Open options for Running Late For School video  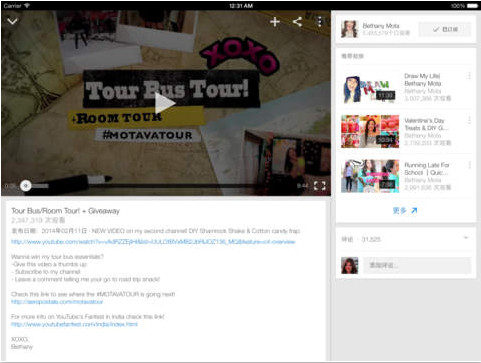pos(469,165)
